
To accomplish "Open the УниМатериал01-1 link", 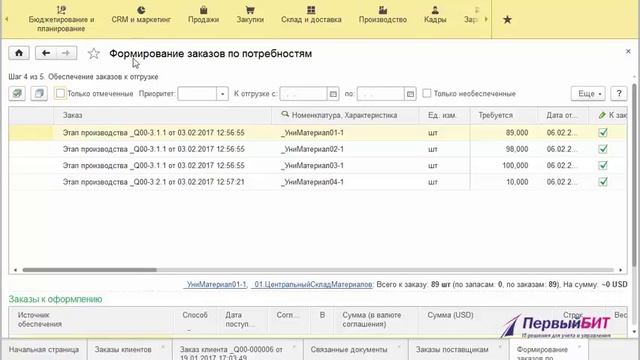I will 216,284.
